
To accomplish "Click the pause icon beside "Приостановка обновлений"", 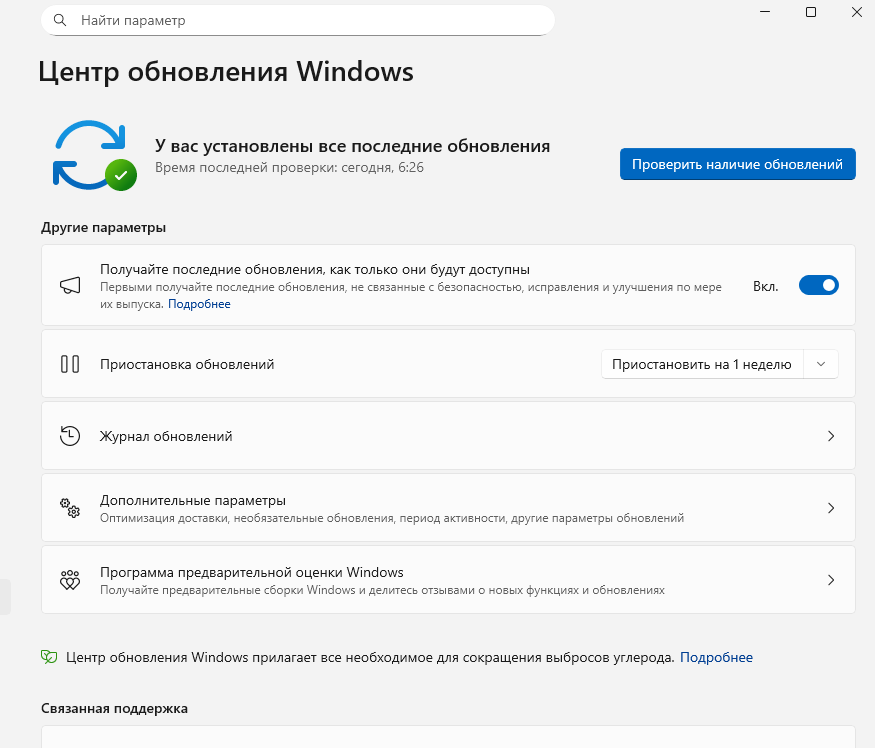I will pyautogui.click(x=70, y=364).
